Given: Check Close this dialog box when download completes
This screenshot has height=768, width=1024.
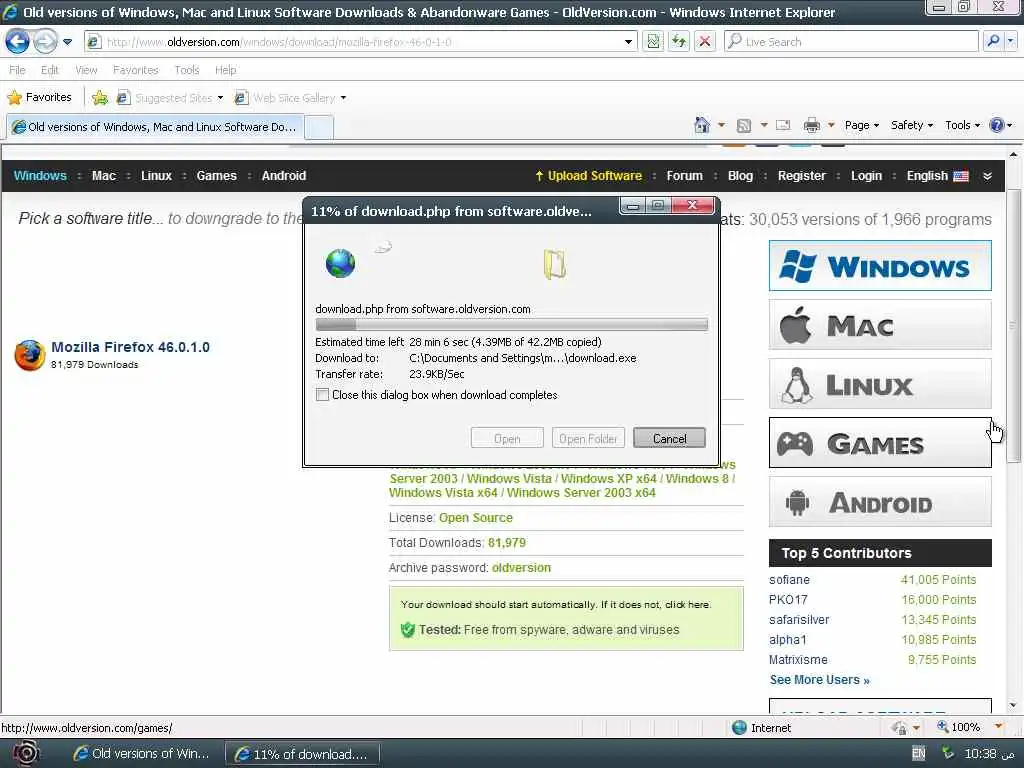Looking at the screenshot, I should [x=322, y=394].
